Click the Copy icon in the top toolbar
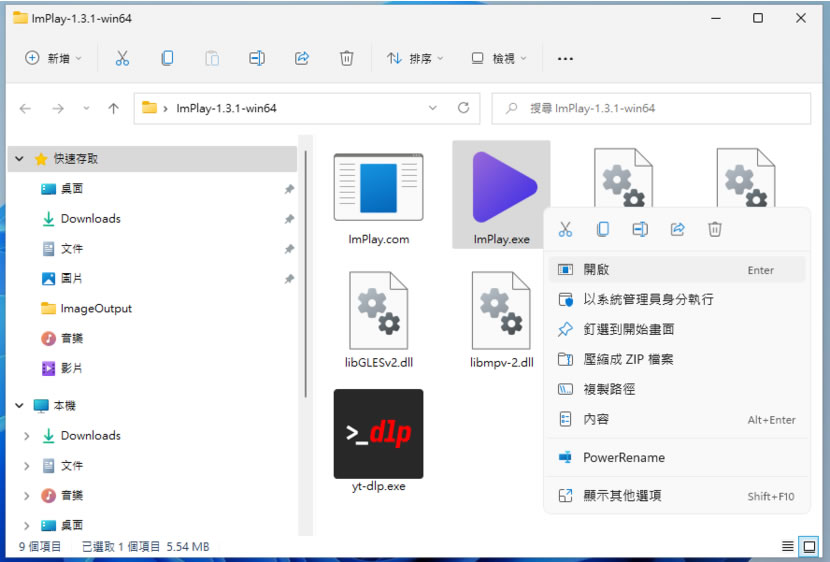The width and height of the screenshot is (830, 562). coord(167,58)
